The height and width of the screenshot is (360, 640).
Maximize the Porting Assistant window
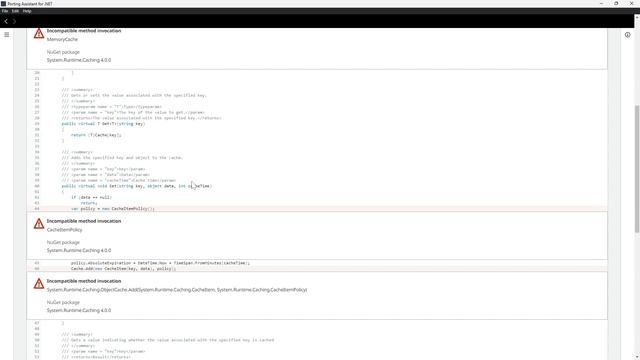coord(616,3)
